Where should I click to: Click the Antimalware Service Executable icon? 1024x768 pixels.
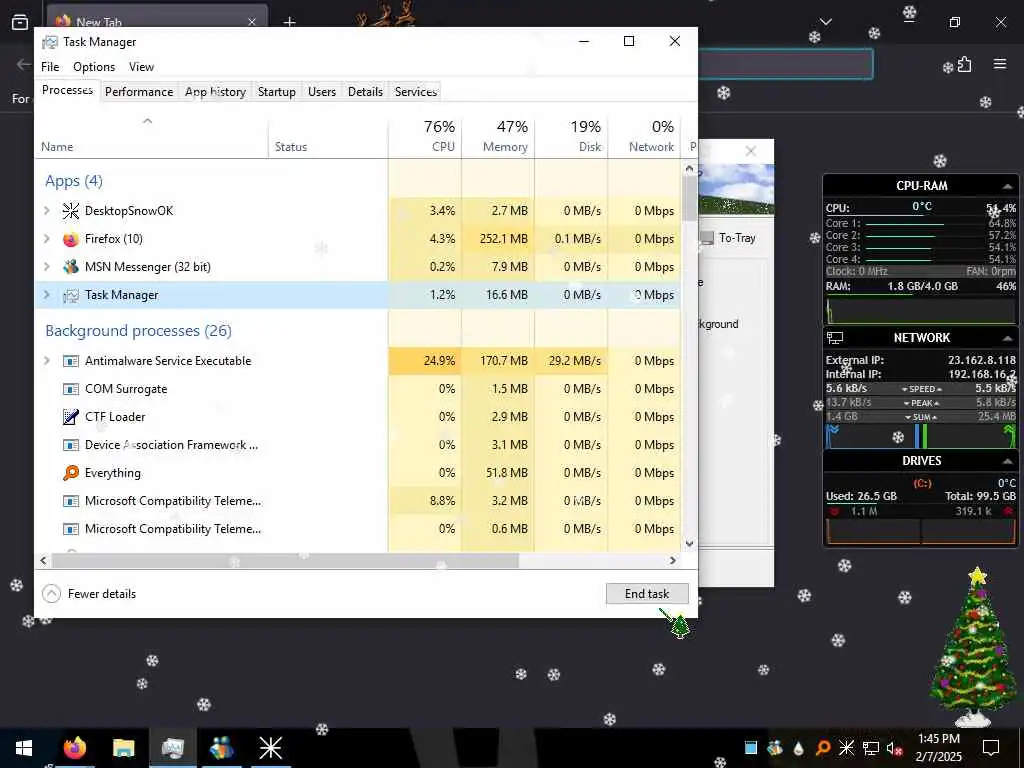tap(71, 361)
